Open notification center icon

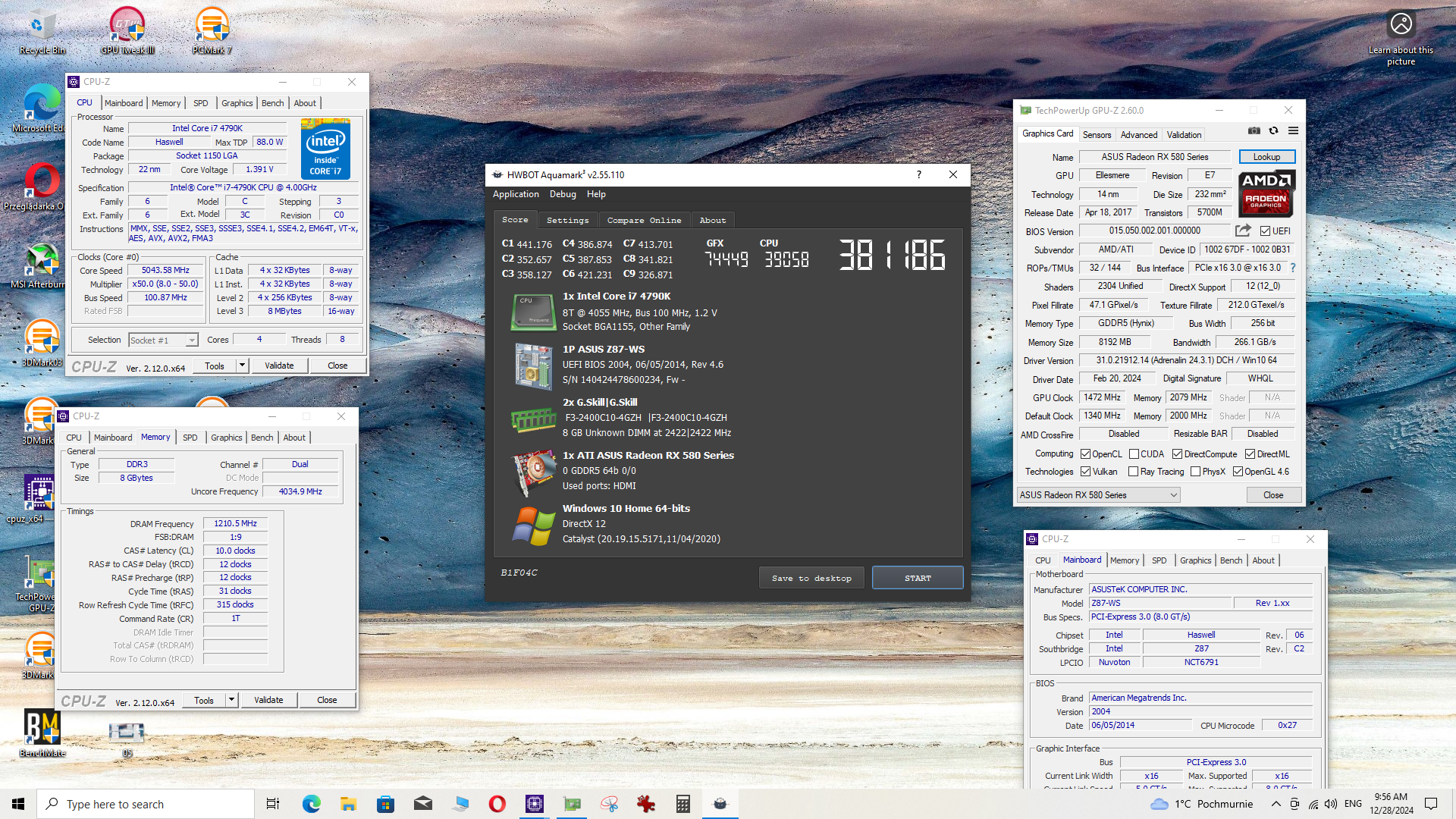[x=1431, y=804]
